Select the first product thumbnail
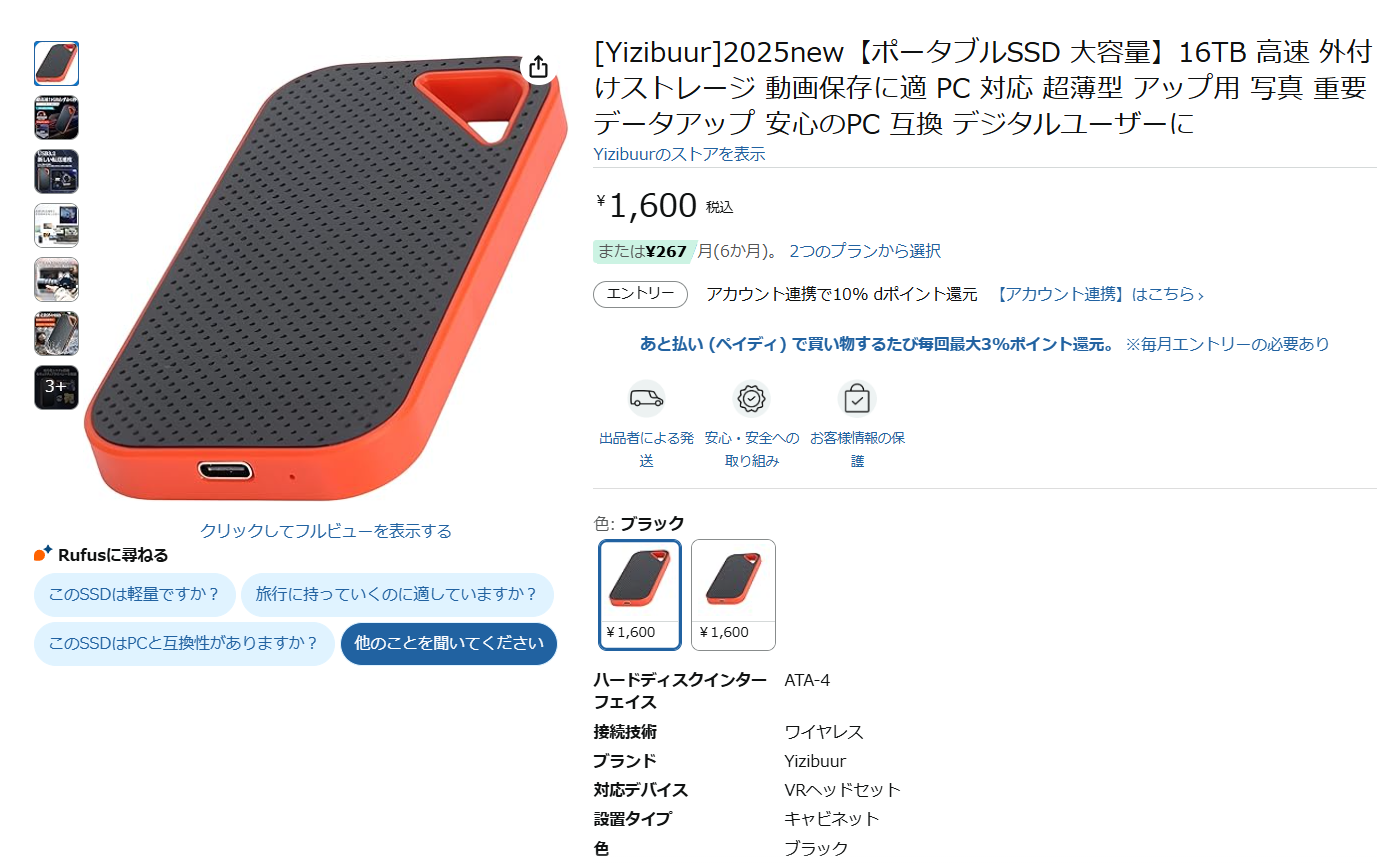Screen dimensions: 1394x865 56,63
